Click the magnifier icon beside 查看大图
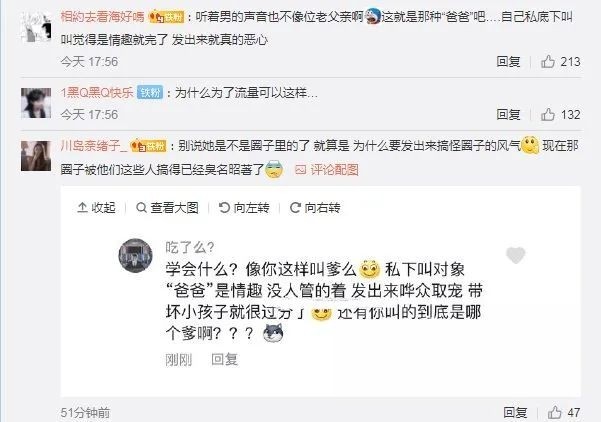601x422 pixels. (141, 208)
